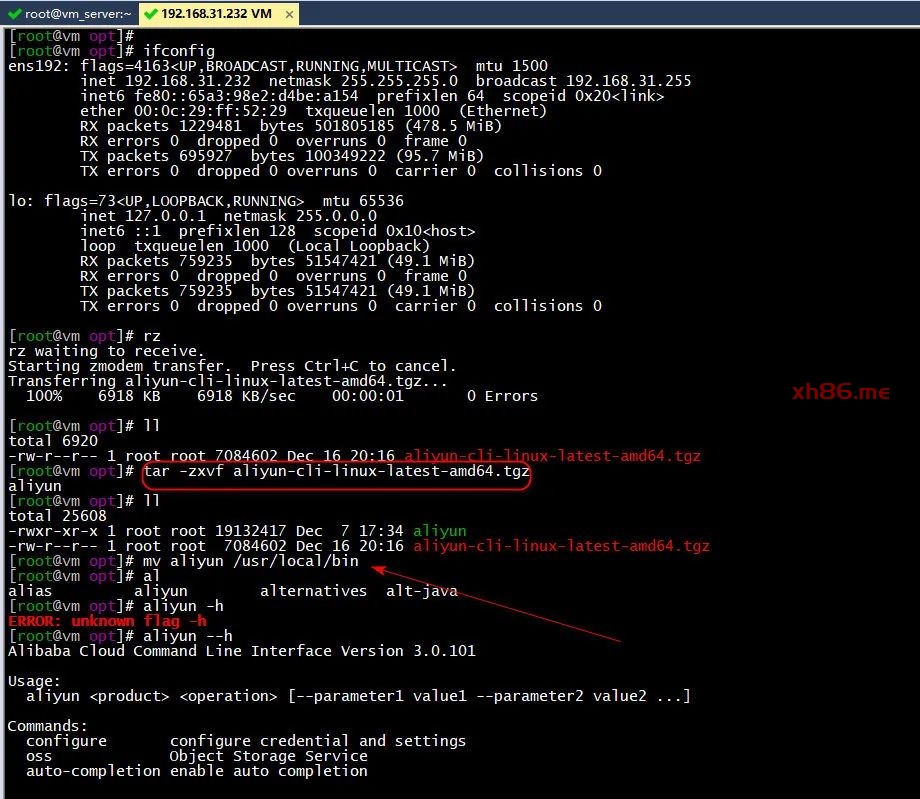Click the Alibaba Cloud version 3.0.101 line
920x799 pixels.
tap(241, 651)
